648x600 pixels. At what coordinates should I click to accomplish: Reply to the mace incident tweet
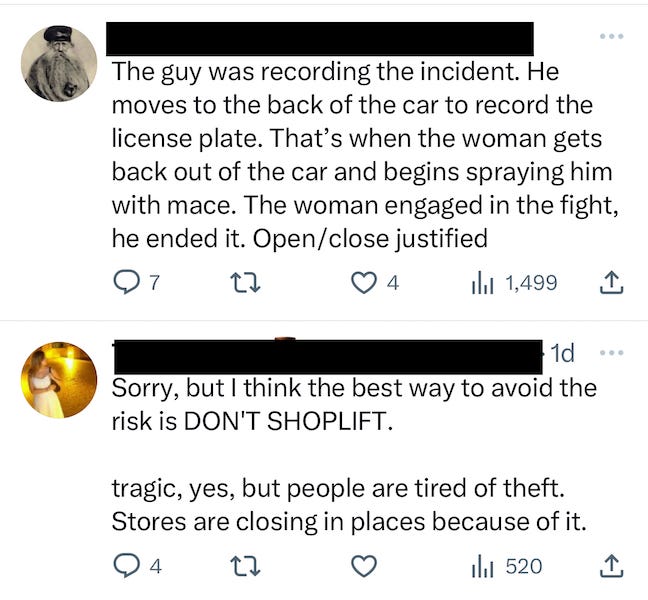click(x=136, y=283)
